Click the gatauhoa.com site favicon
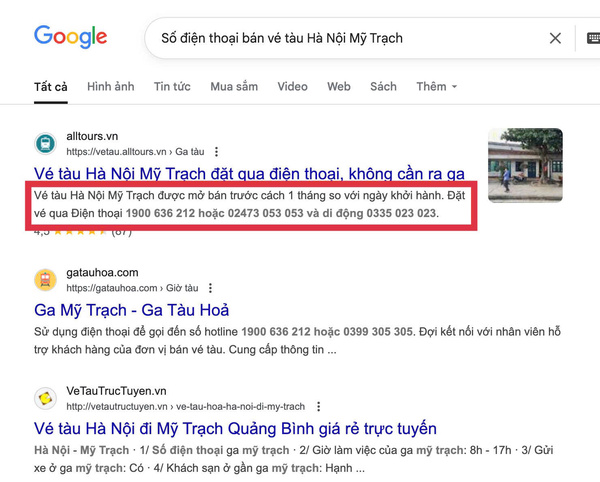The width and height of the screenshot is (600, 482). (46, 280)
